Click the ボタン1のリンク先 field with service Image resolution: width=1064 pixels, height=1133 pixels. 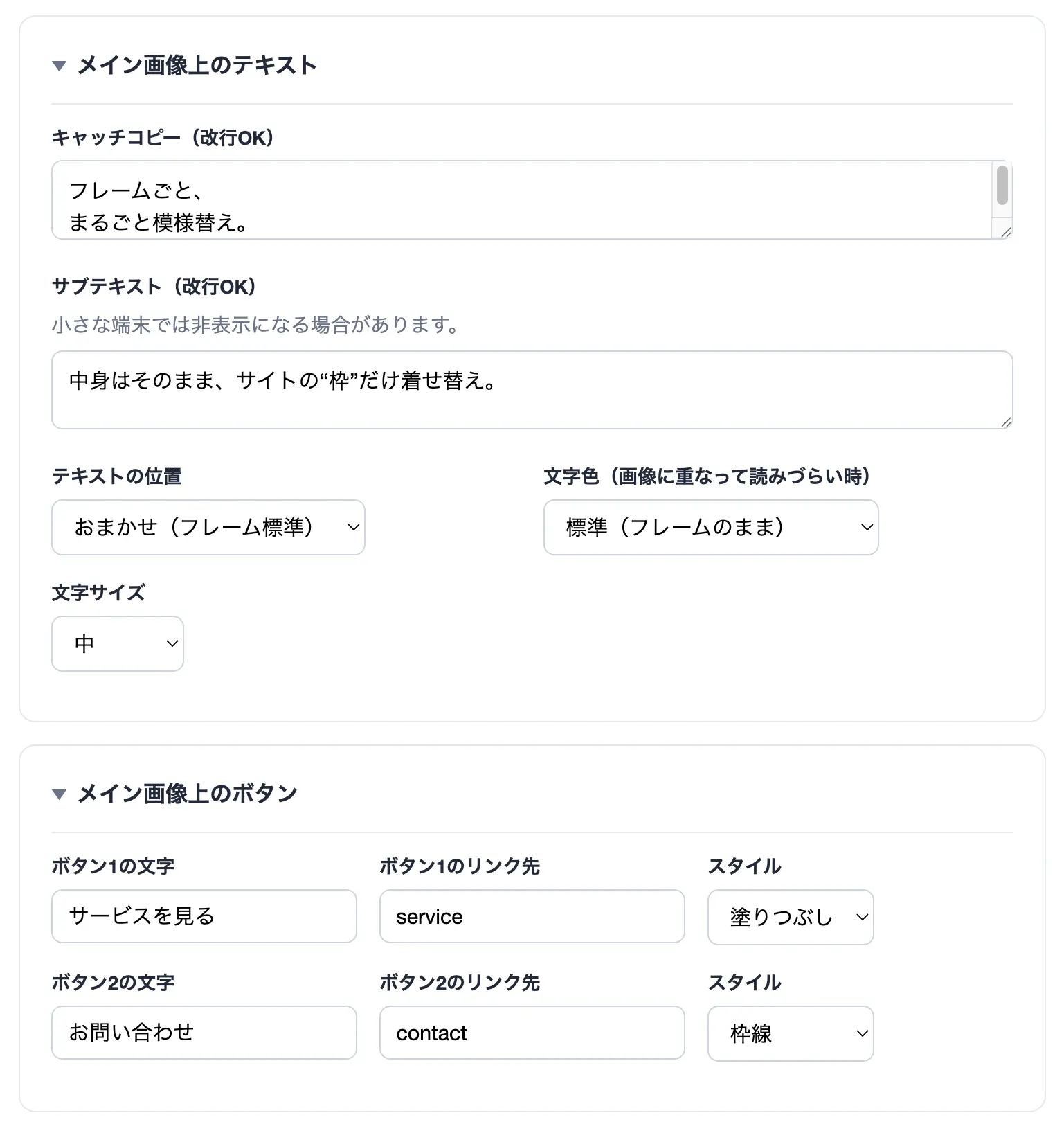pos(532,916)
